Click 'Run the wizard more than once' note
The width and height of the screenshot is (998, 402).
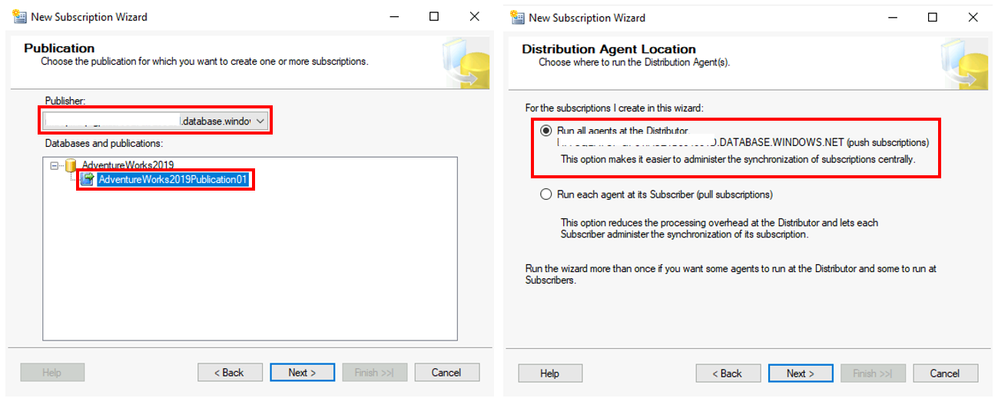point(731,274)
